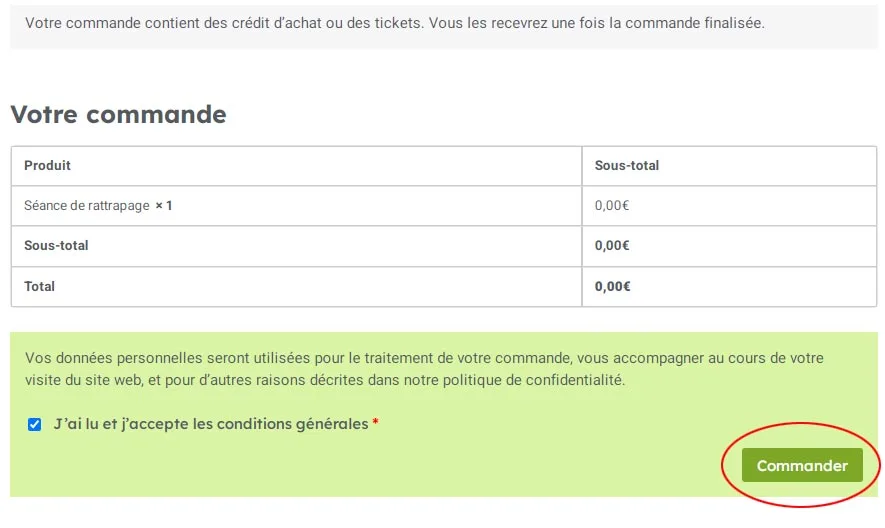Viewport: 885px width, 528px height.
Task: Select the "Séance de rattrapage" product name
Action: pos(87,206)
